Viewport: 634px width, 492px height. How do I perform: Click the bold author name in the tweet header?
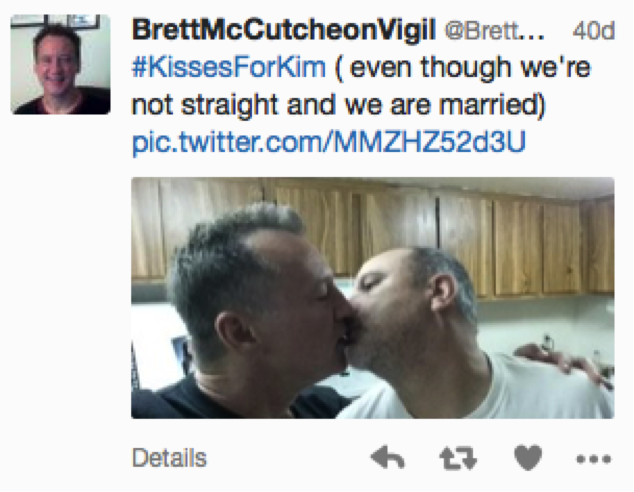[284, 30]
